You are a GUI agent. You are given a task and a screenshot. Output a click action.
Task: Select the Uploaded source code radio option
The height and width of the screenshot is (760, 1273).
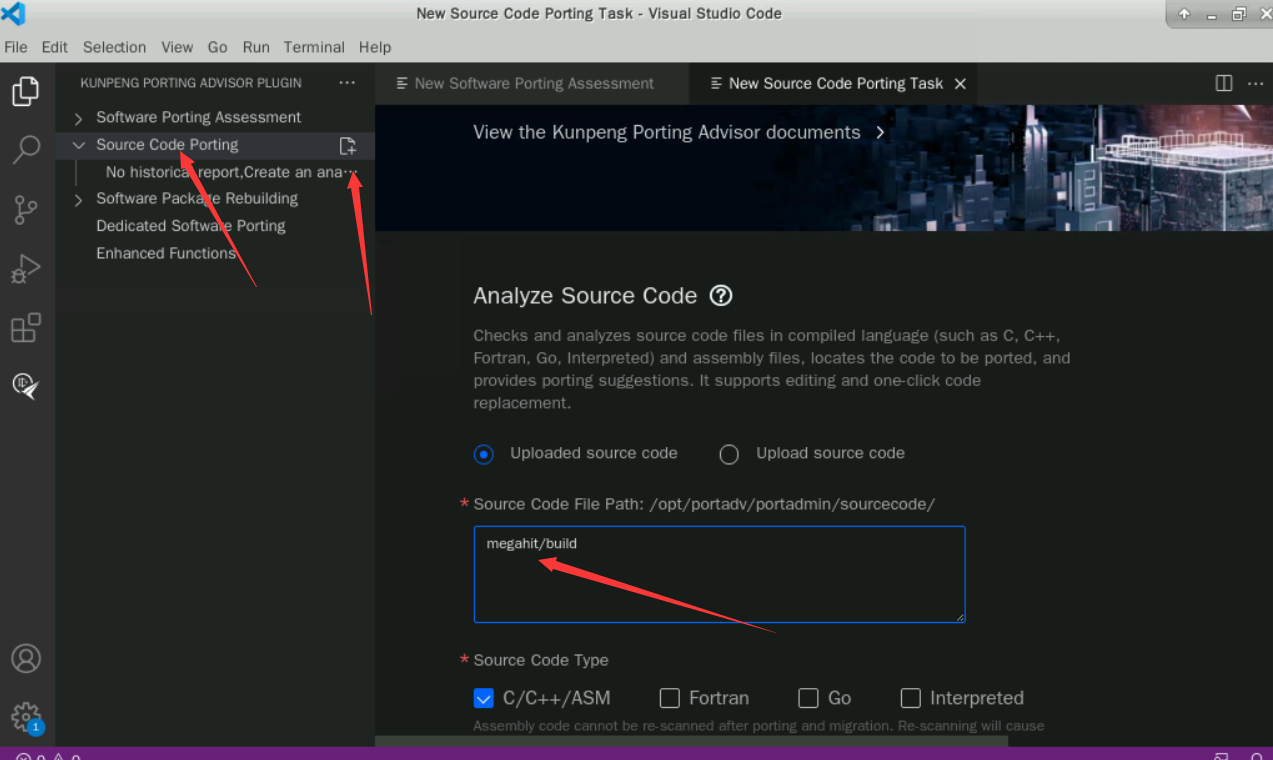[484, 454]
